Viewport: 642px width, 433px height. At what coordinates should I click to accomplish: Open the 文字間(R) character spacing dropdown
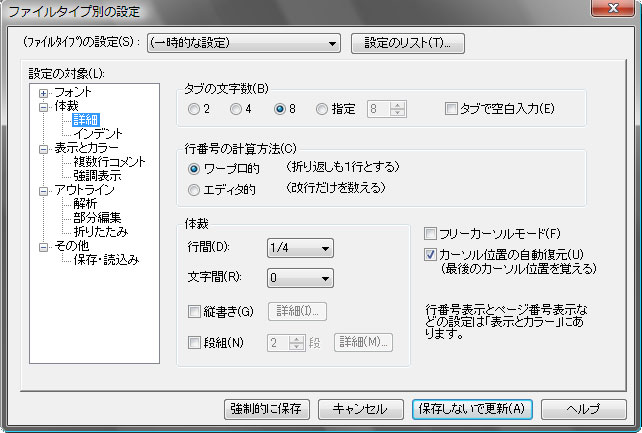pos(300,278)
